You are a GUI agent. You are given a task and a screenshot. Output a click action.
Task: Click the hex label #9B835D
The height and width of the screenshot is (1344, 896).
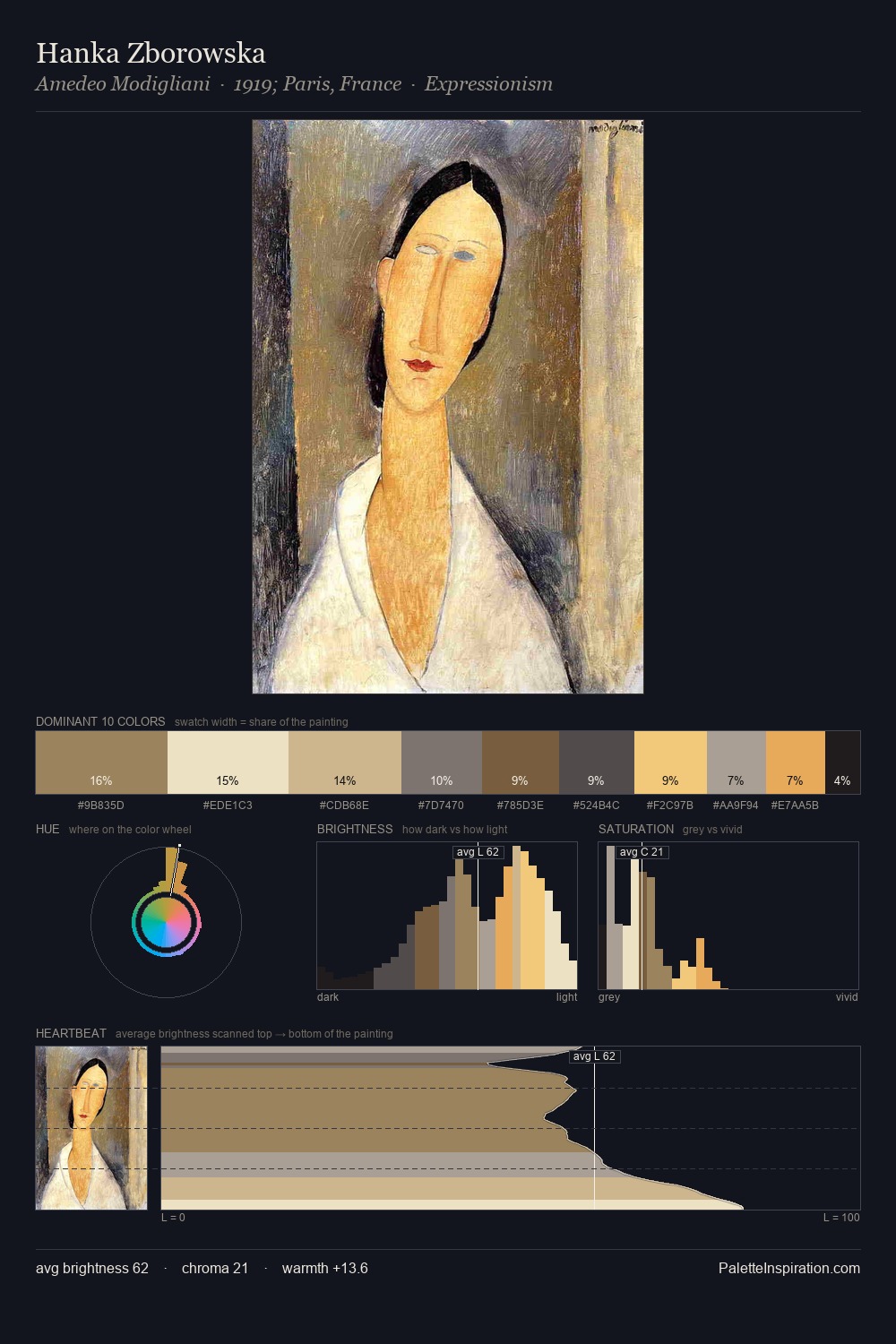pos(101,806)
